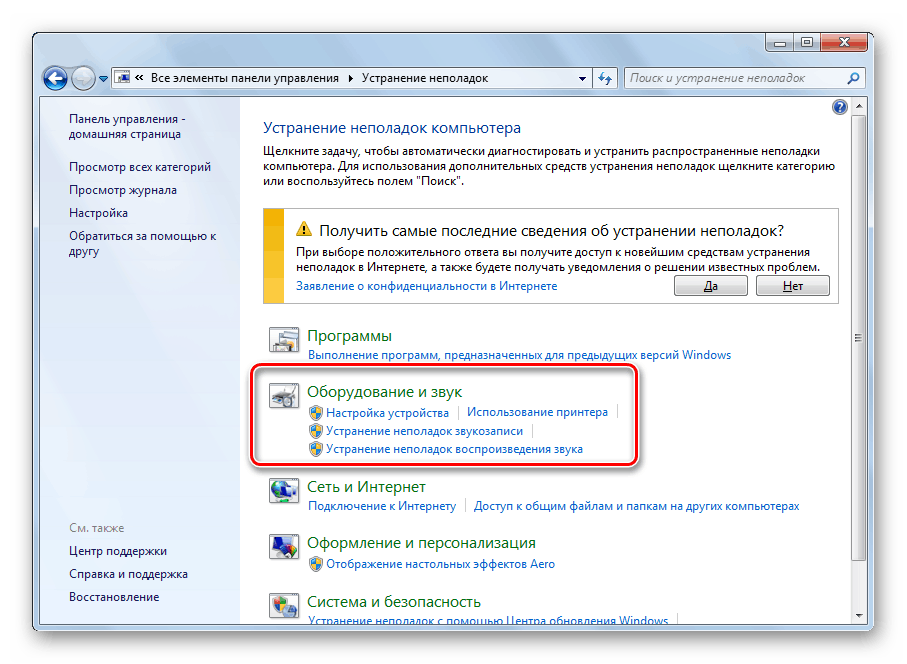Open recent pages dropdown arrow near Back

(103, 79)
